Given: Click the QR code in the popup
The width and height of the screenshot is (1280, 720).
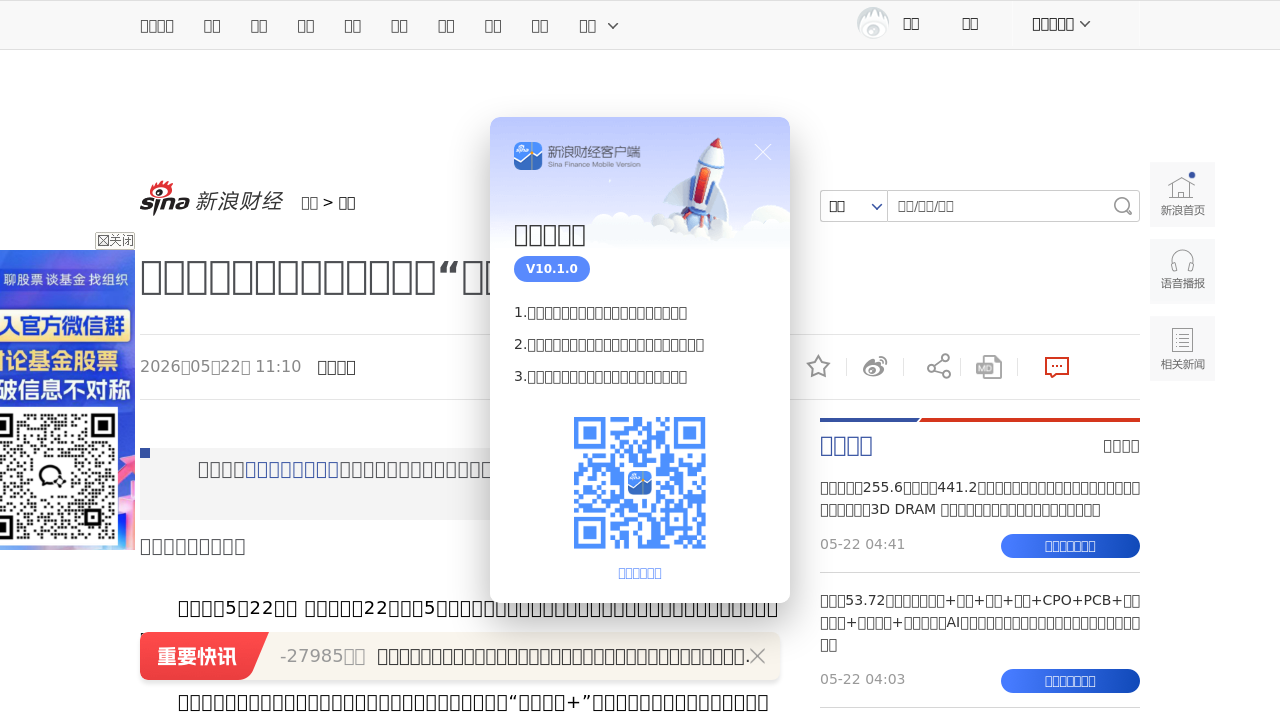Looking at the screenshot, I should tap(640, 483).
